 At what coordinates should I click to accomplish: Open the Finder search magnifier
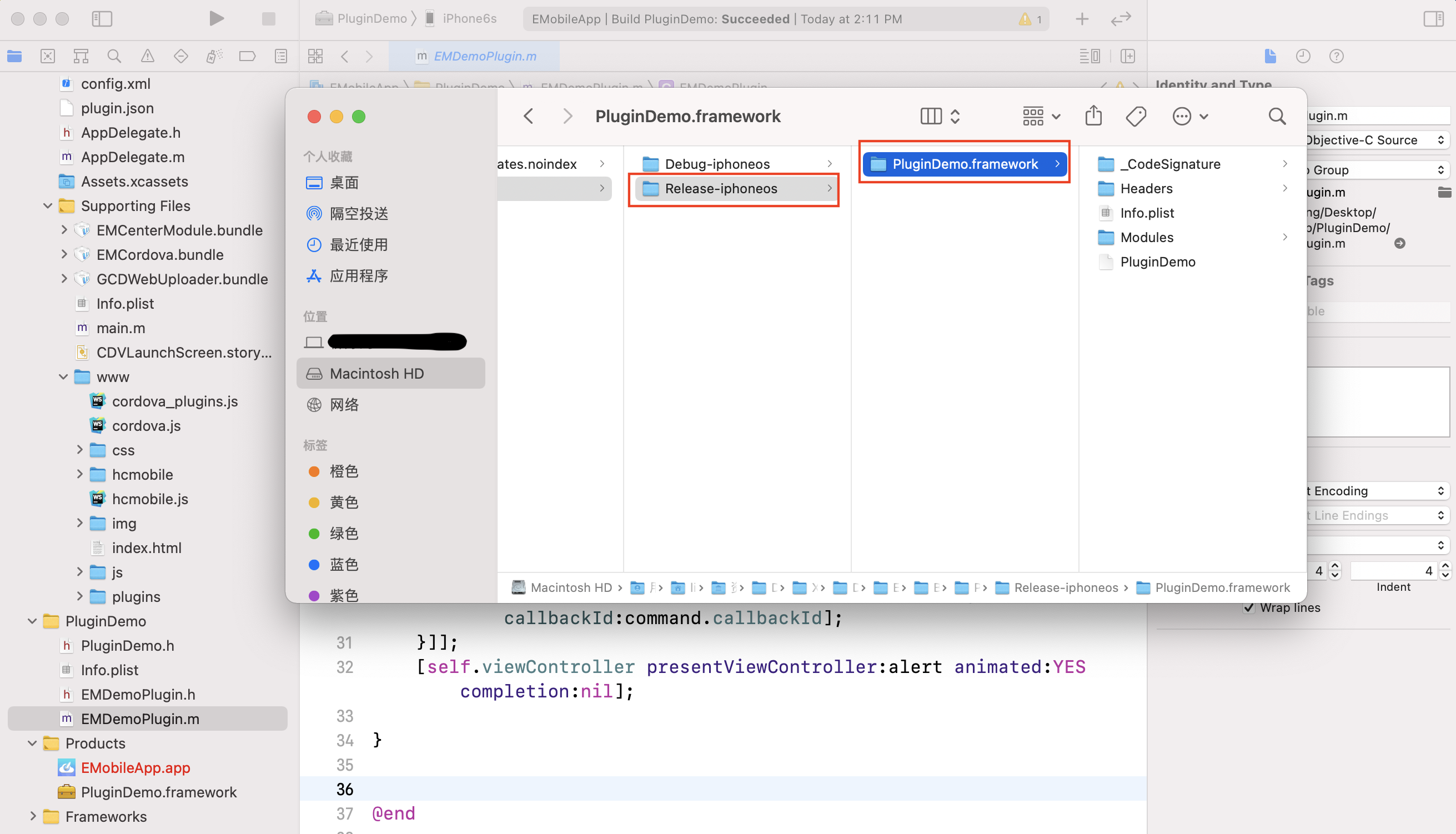click(1277, 116)
